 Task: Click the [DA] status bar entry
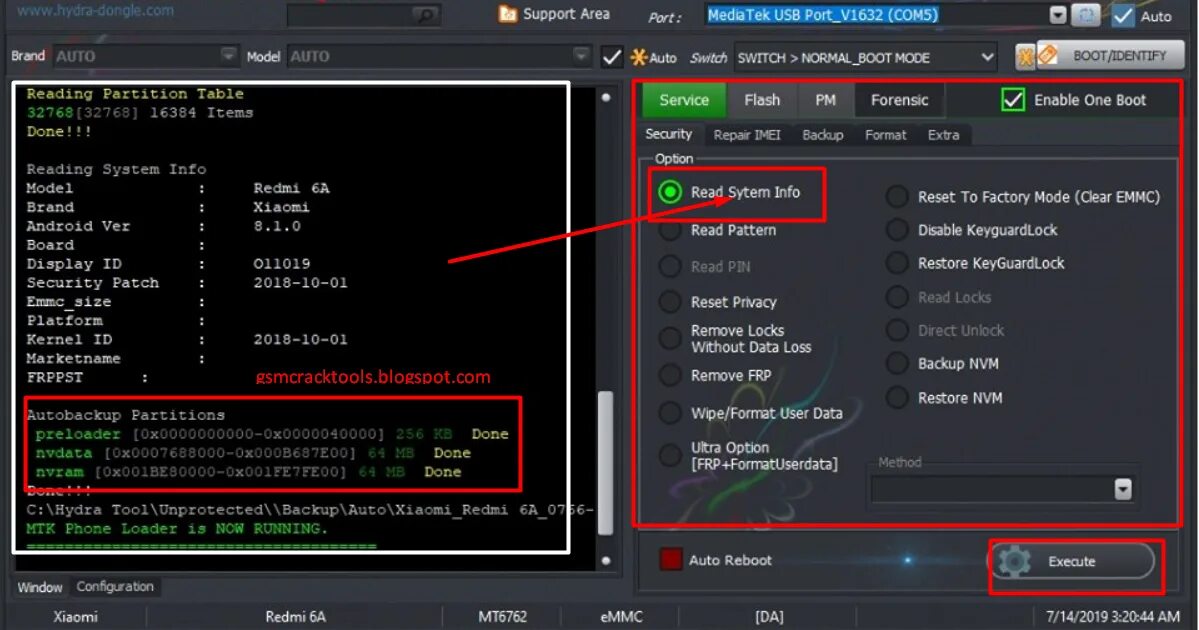768,616
